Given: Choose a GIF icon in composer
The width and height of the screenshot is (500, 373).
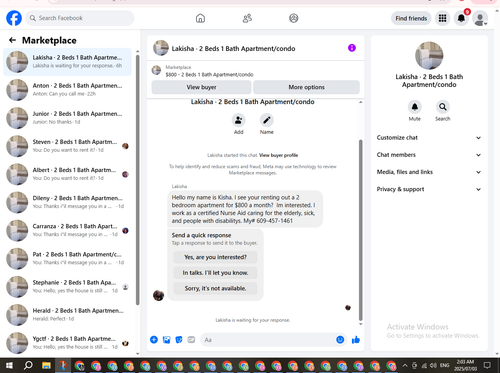Looking at the screenshot, I should [x=191, y=340].
